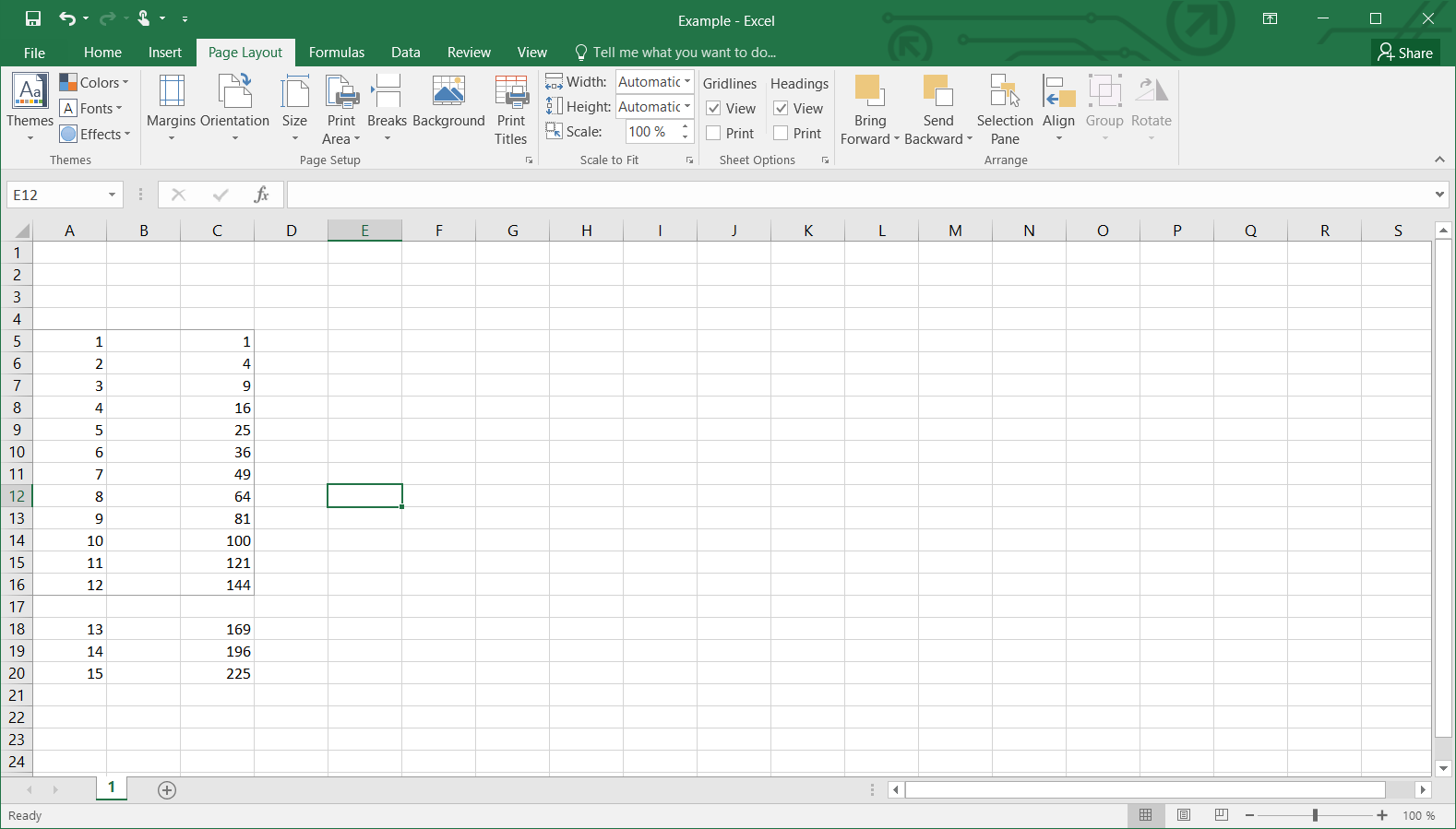
Task: Open the File menu tab
Action: [34, 53]
